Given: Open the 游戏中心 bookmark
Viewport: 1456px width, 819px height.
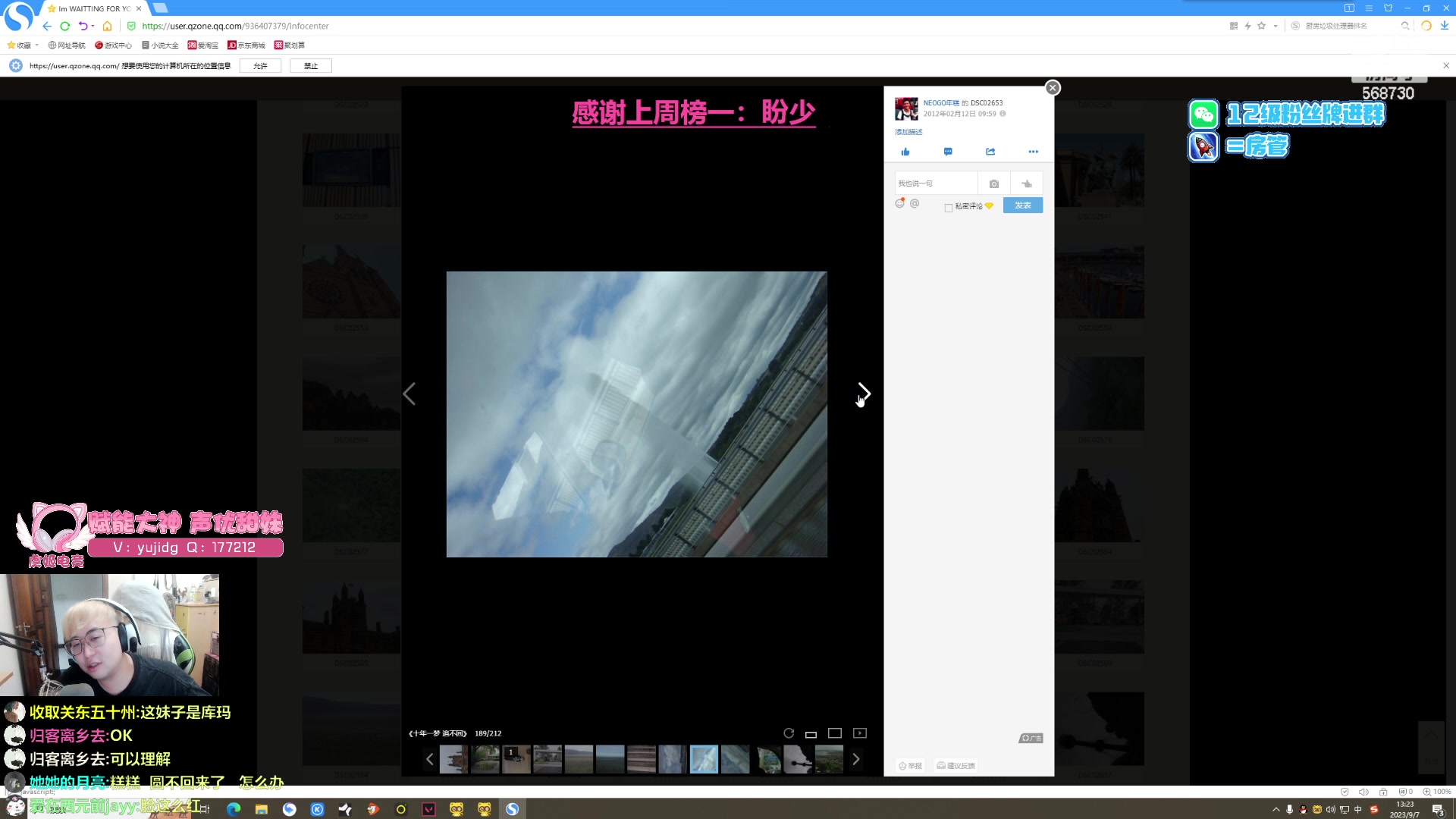Looking at the screenshot, I should (x=113, y=45).
